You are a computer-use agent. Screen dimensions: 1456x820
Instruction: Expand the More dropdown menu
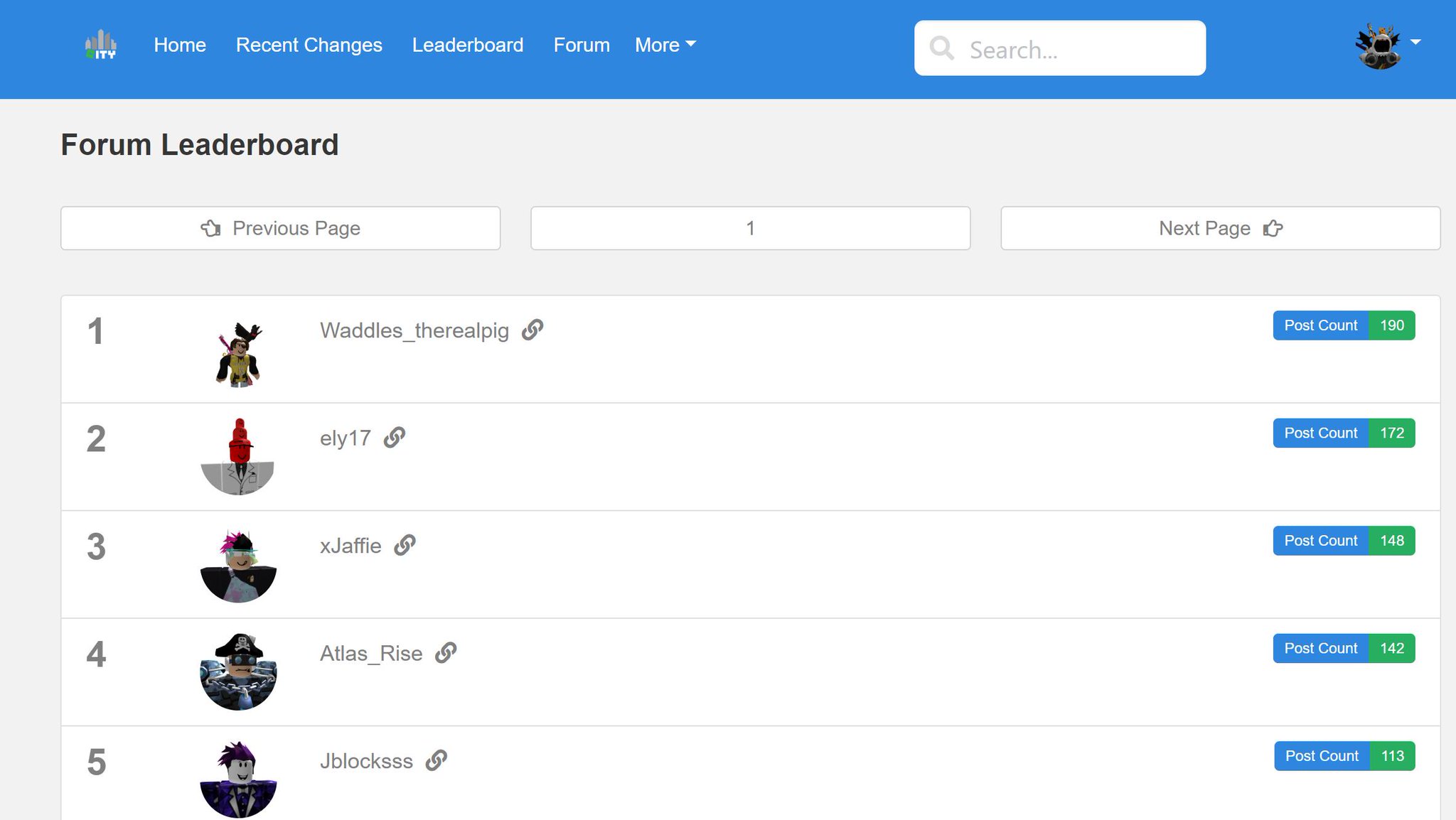point(665,45)
